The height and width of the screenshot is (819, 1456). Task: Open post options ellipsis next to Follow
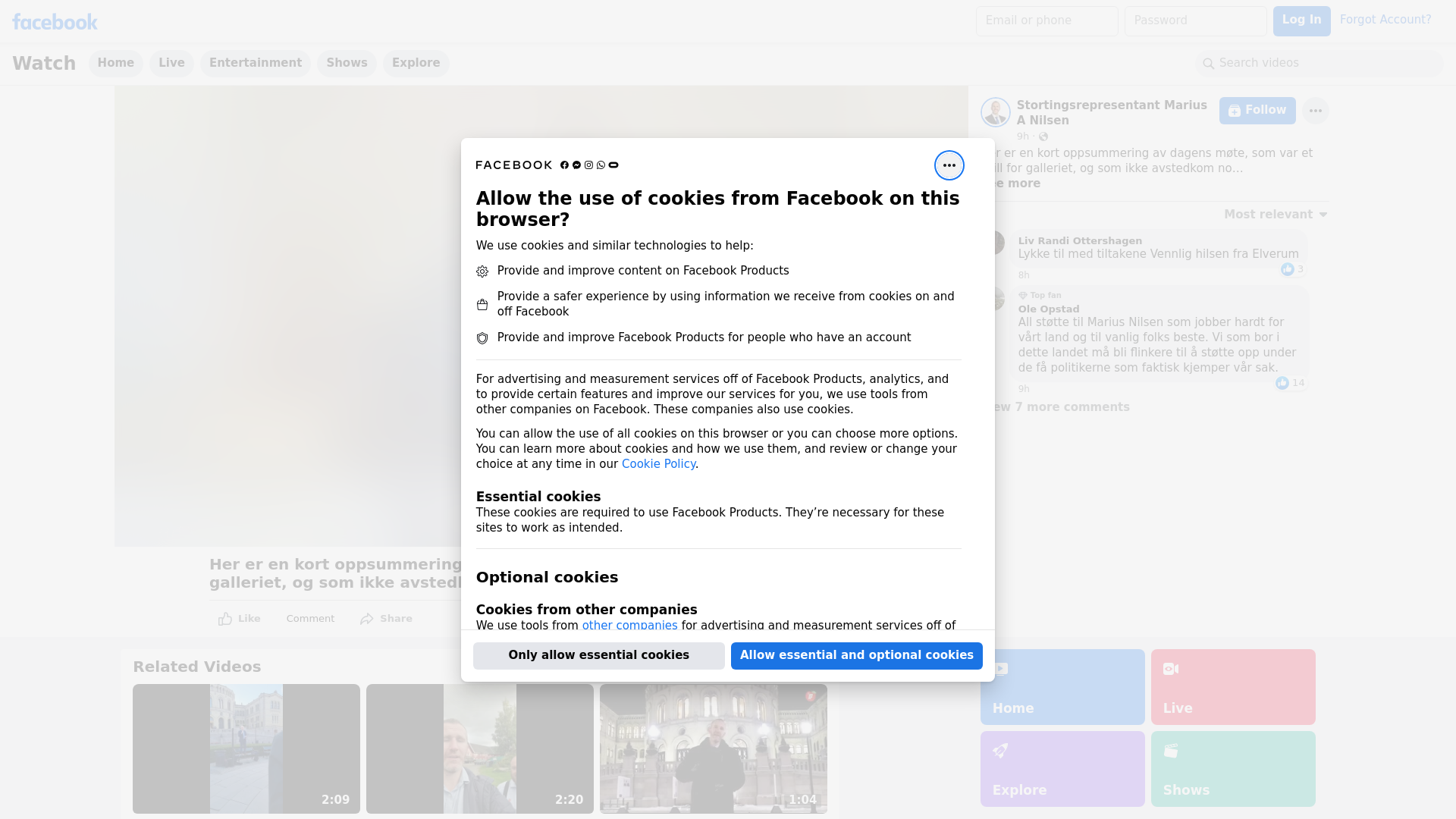1315,111
